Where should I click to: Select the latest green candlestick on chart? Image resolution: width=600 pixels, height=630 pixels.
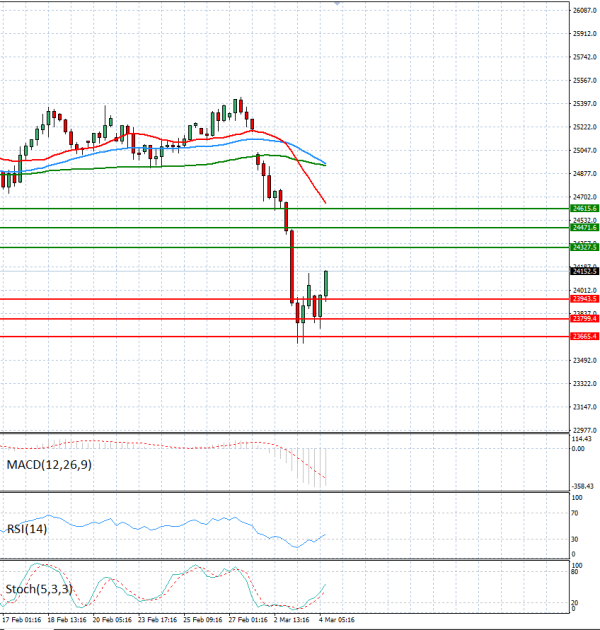tap(326, 283)
